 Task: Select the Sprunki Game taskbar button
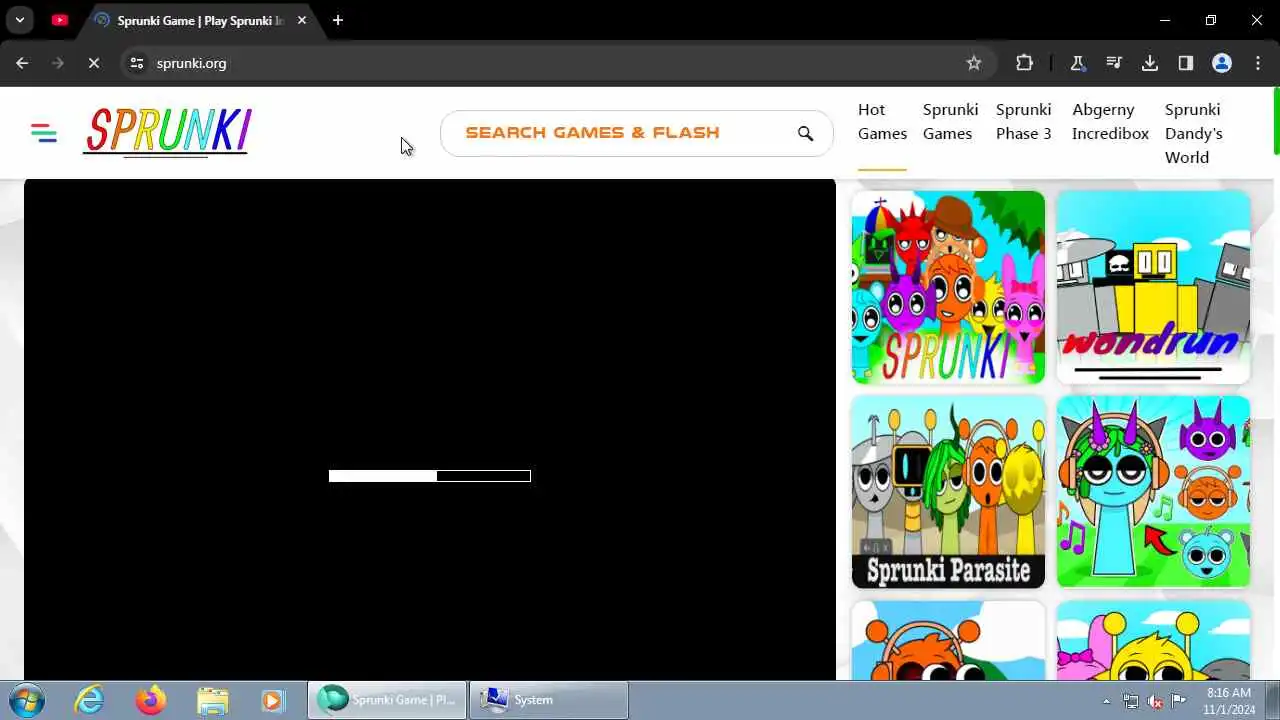click(x=387, y=700)
